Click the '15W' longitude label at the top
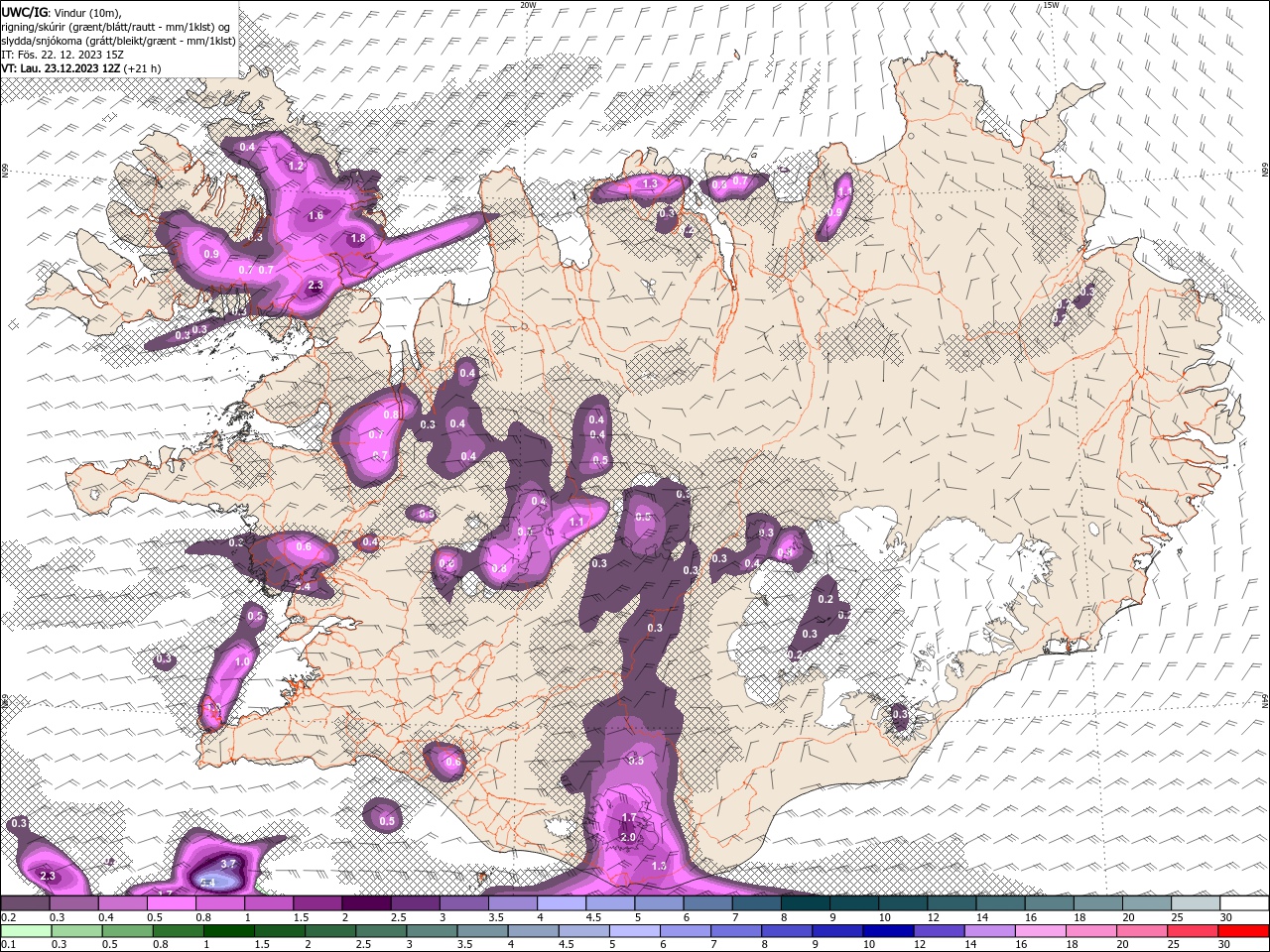 (1050, 5)
